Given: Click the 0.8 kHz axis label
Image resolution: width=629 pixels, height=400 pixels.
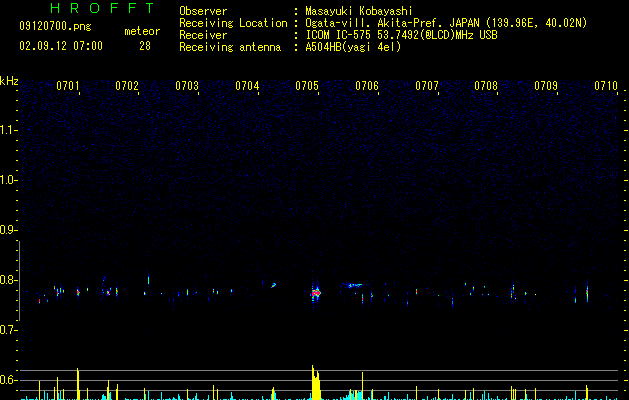Looking at the screenshot, I should point(9,280).
